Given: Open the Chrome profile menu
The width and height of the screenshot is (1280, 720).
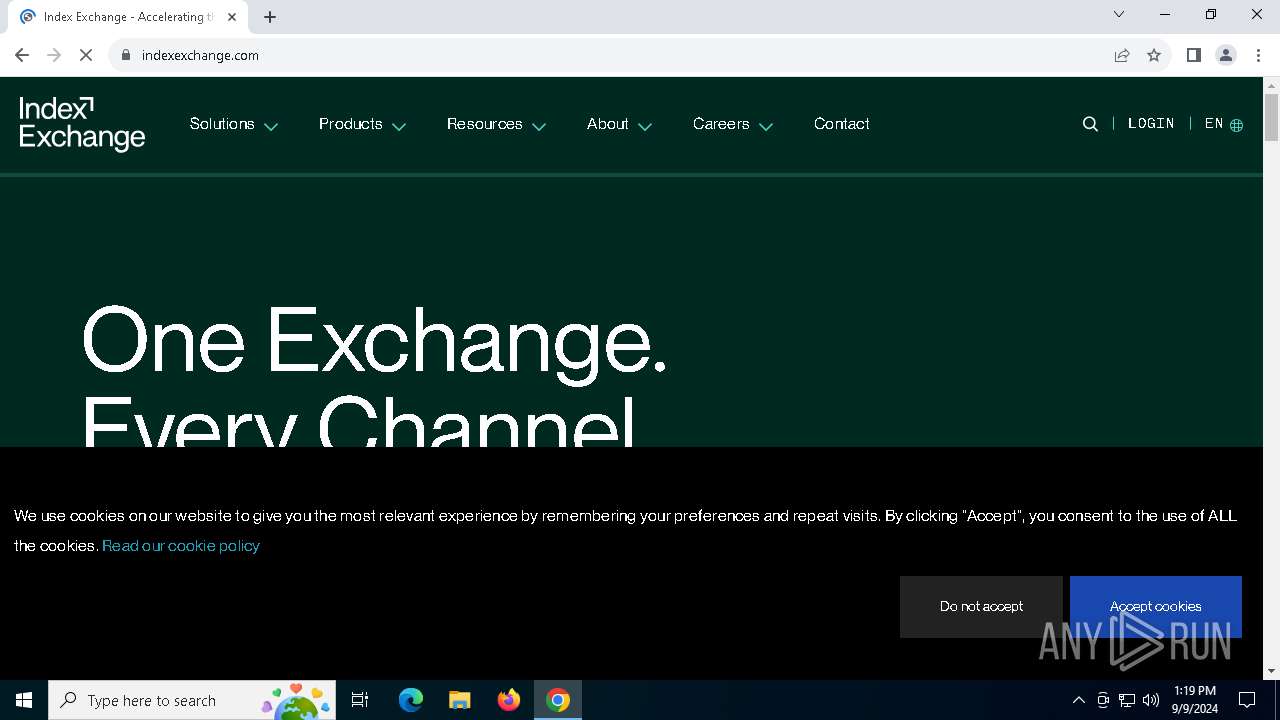Looking at the screenshot, I should (x=1226, y=55).
